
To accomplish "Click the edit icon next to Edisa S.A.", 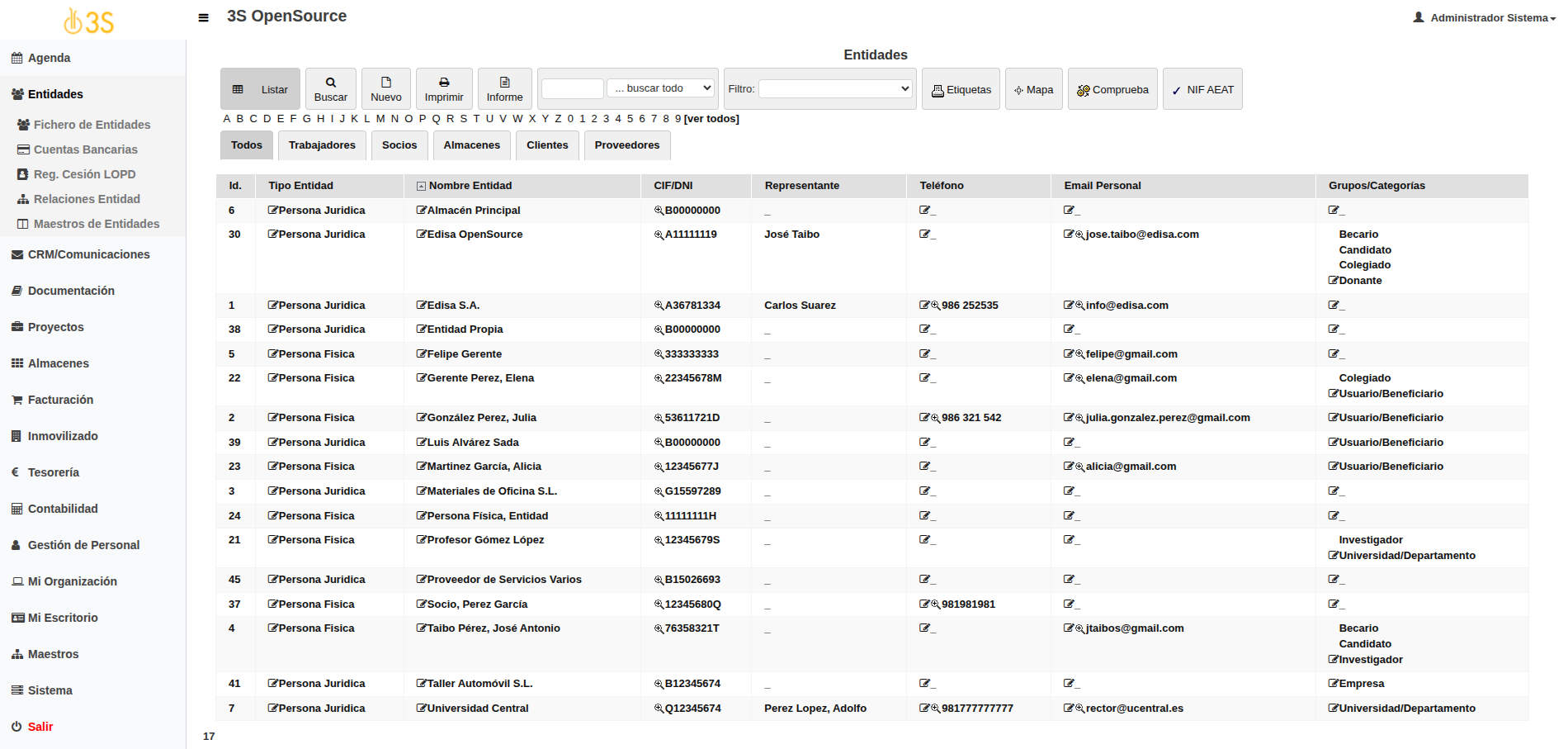I will (421, 306).
